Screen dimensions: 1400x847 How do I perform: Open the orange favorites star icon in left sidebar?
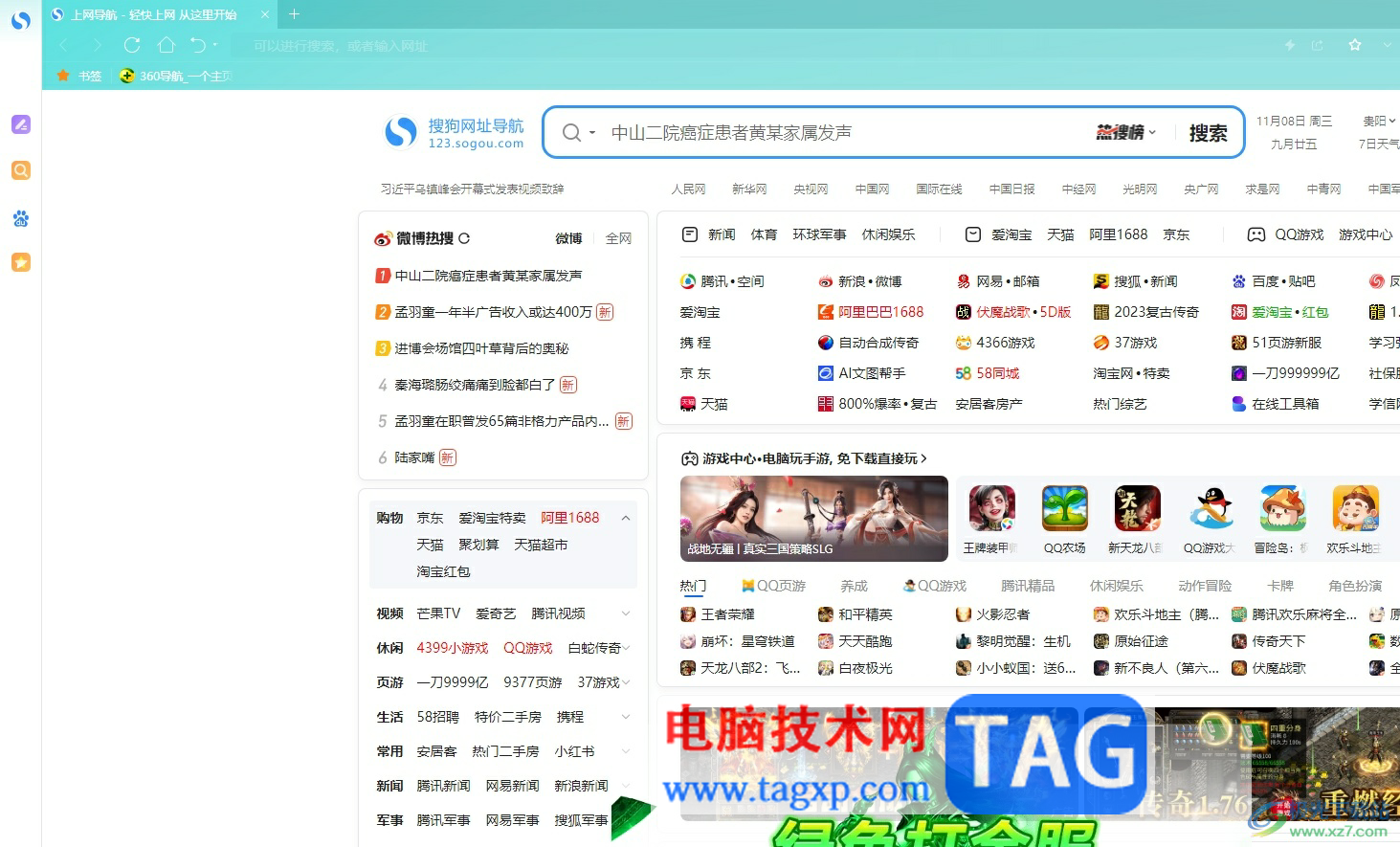point(20,262)
